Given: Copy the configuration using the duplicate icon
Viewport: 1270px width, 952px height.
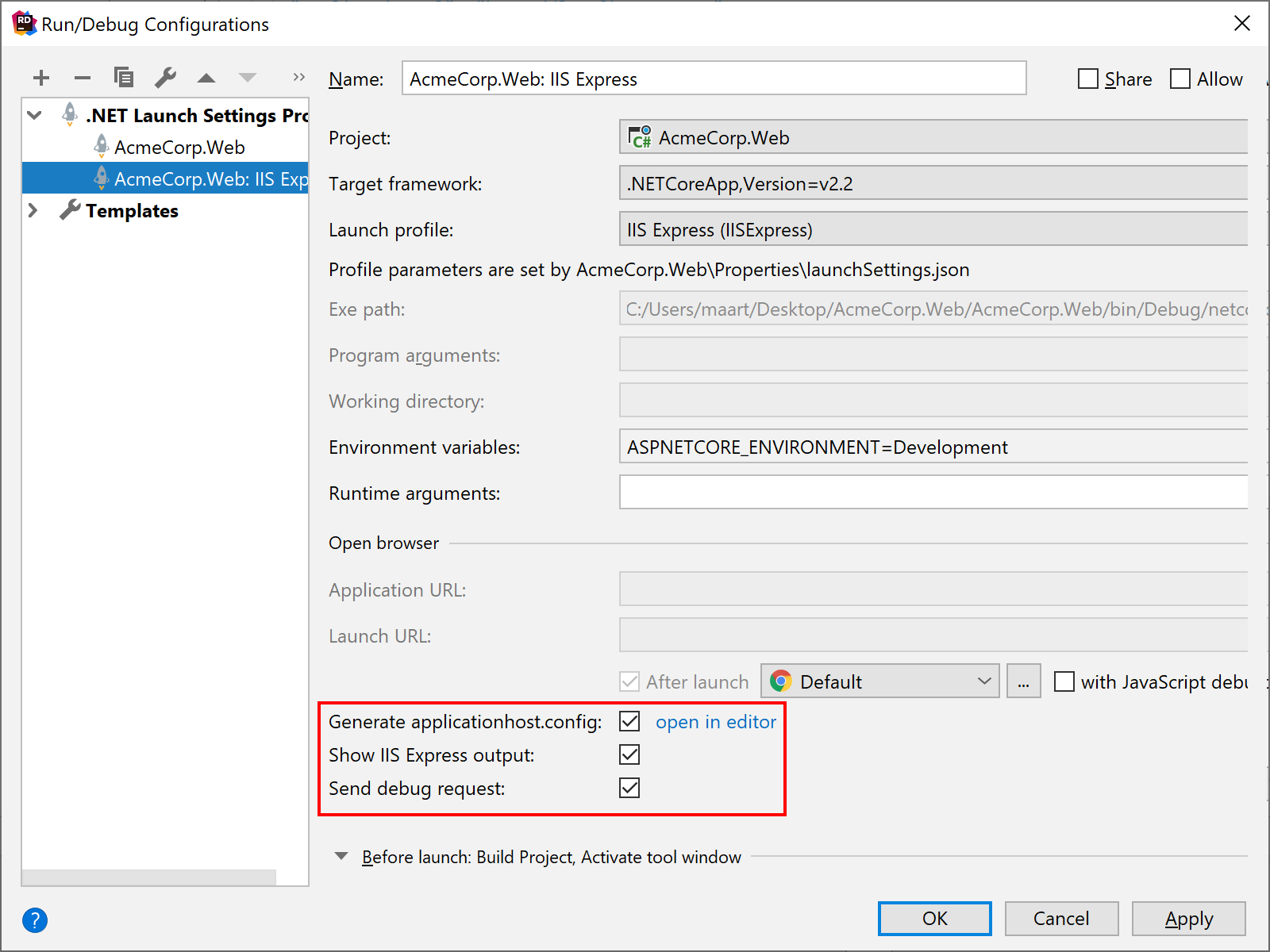Looking at the screenshot, I should (x=124, y=78).
